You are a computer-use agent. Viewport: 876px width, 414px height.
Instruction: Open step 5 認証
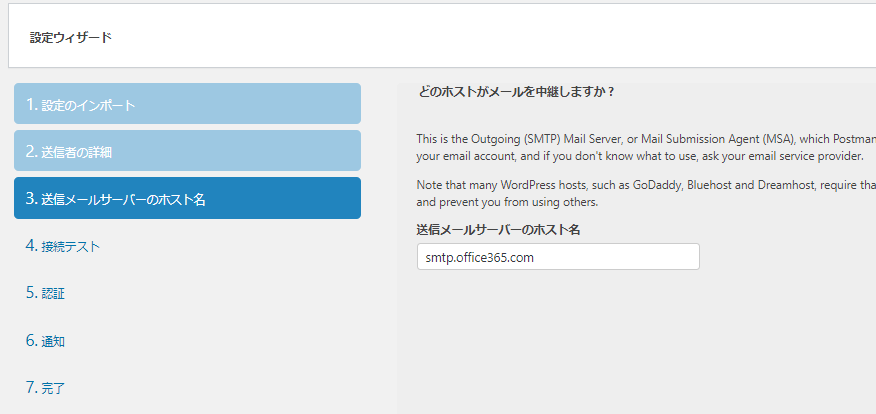[46, 293]
